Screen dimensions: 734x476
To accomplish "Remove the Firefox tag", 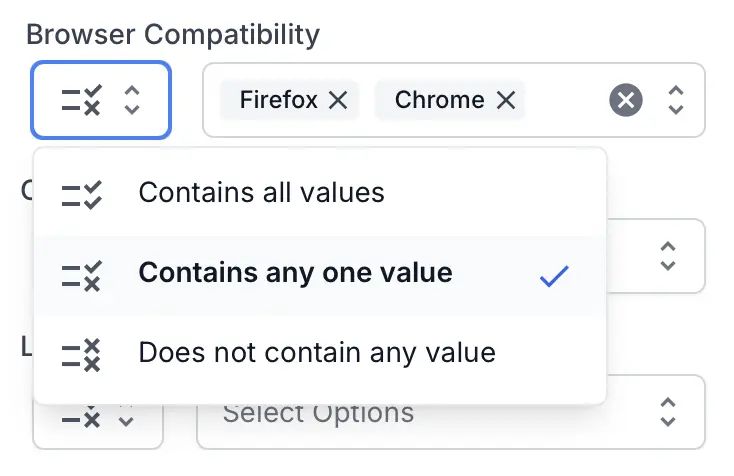I will pos(338,100).
